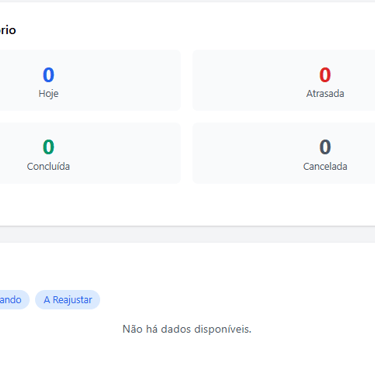Image resolution: width=375 pixels, height=366 pixels.
Task: Click the green zero count above Concluída
Action: tap(48, 147)
